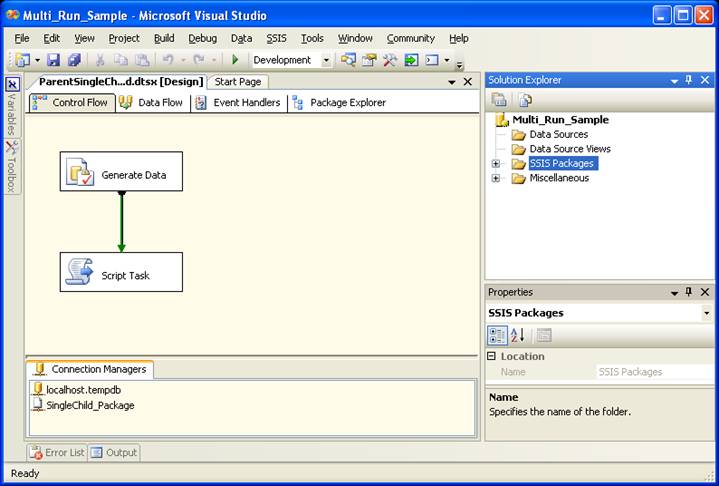Click Solution Explorer Properties icon
The image size is (719, 486).
click(499, 99)
